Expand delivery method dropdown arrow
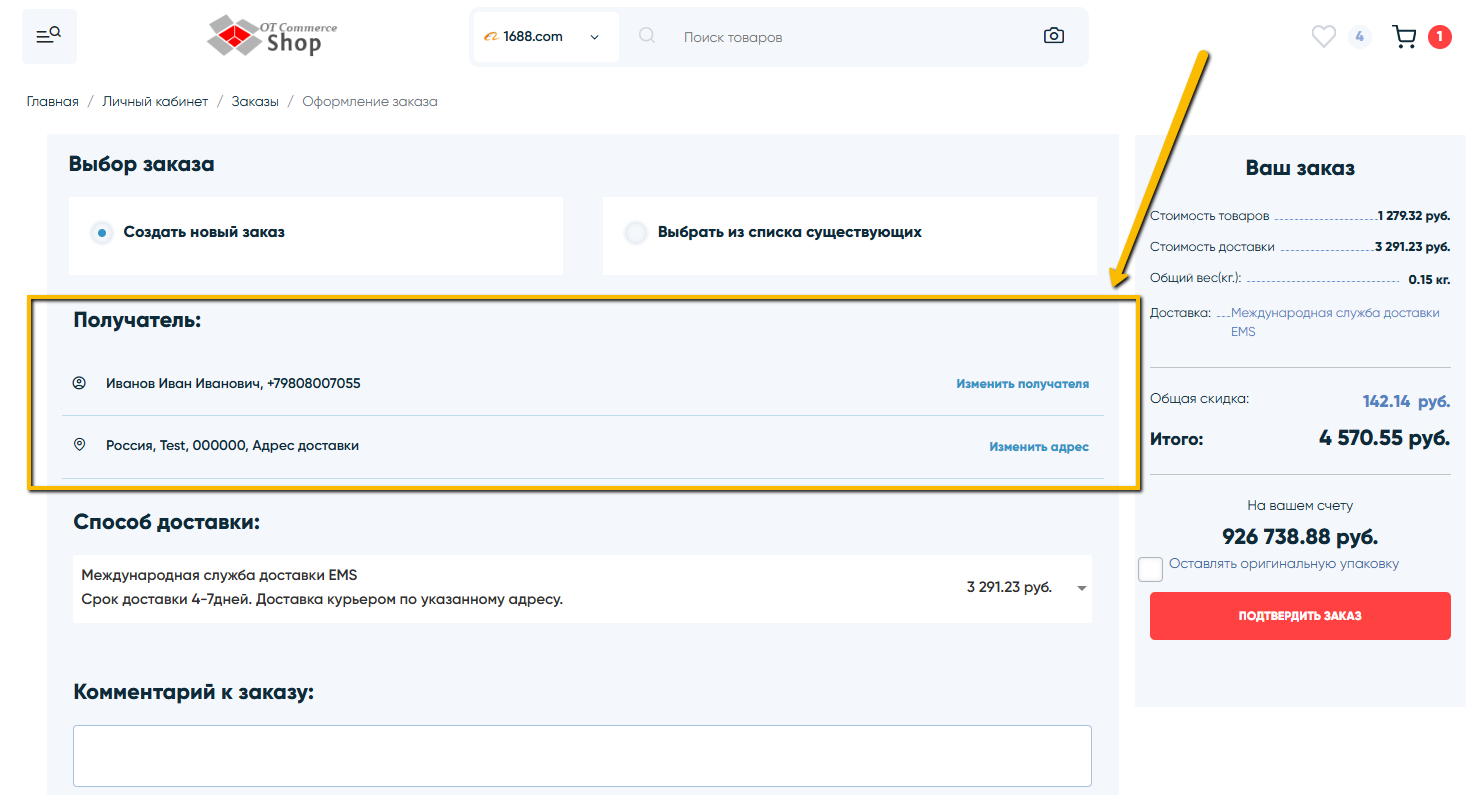The width and height of the screenshot is (1482, 795). pyautogui.click(x=1081, y=588)
